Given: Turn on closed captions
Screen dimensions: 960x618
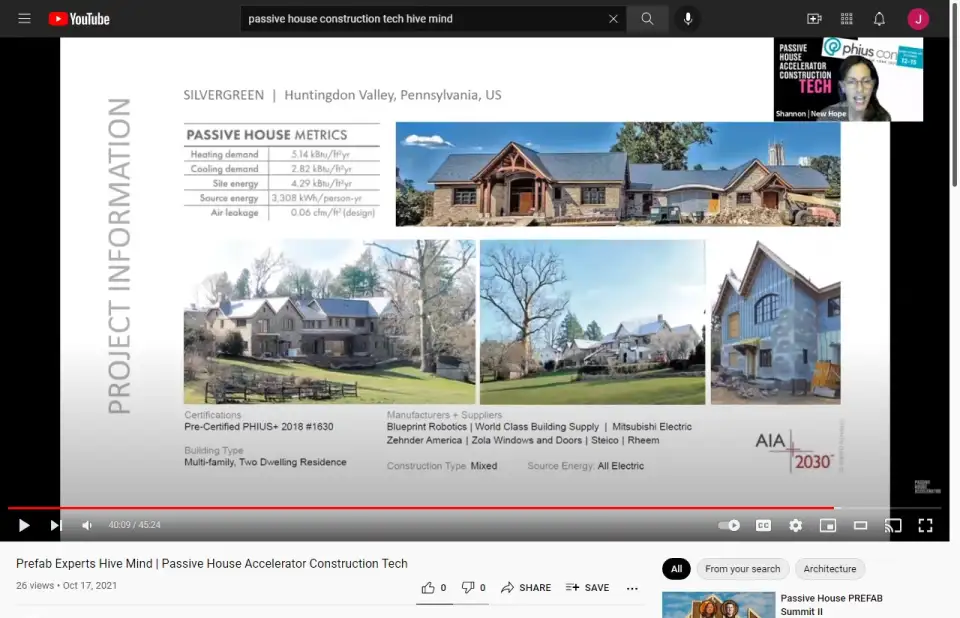Looking at the screenshot, I should [x=763, y=525].
